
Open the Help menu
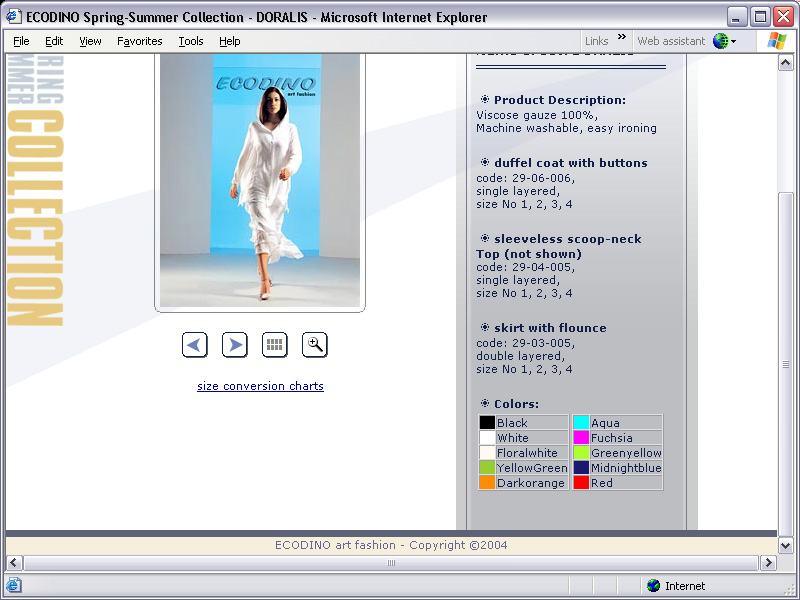tap(230, 41)
